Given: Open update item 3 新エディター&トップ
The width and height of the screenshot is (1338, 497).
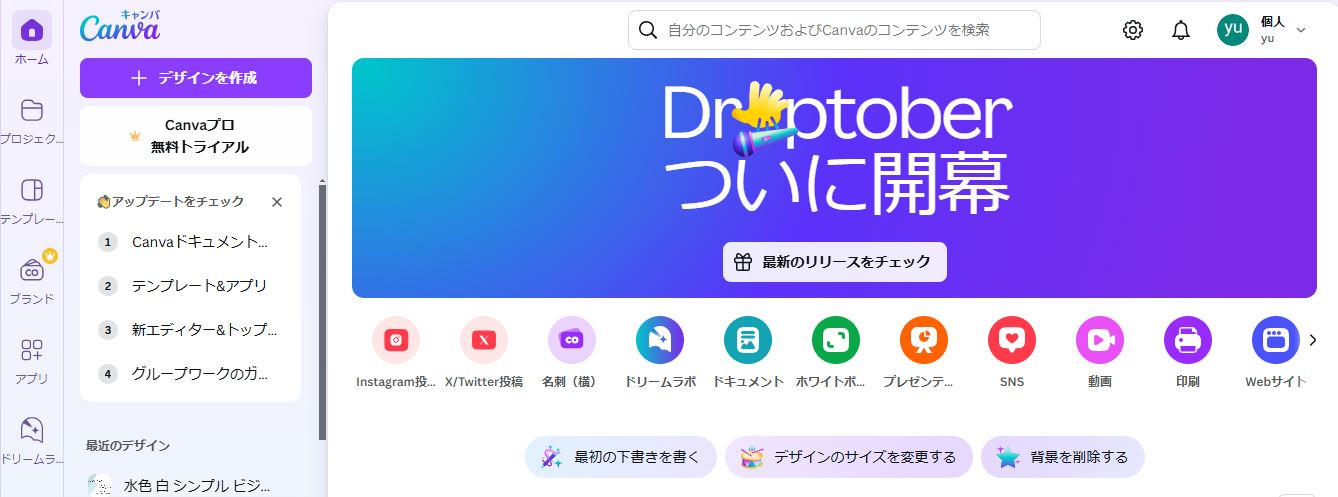Looking at the screenshot, I should coord(190,330).
